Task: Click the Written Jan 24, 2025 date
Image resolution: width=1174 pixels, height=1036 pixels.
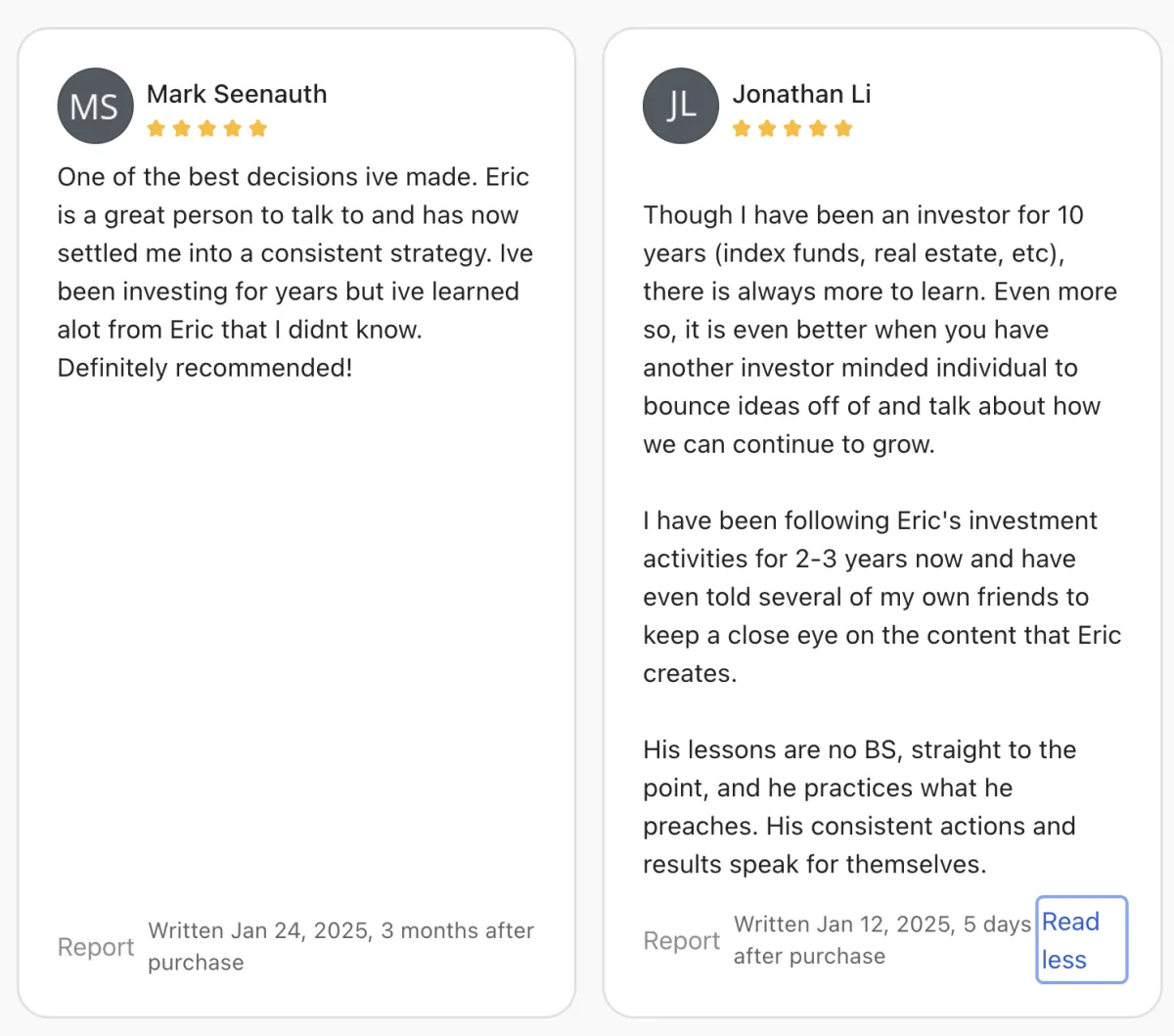Action: coord(340,946)
